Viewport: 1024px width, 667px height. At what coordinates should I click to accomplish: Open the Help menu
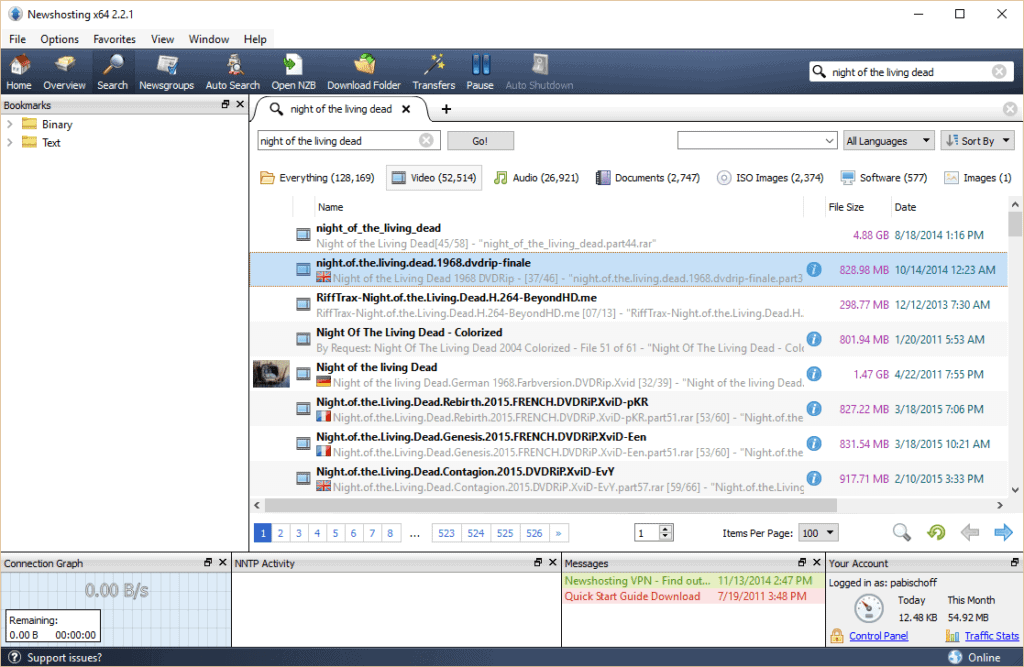coord(255,39)
